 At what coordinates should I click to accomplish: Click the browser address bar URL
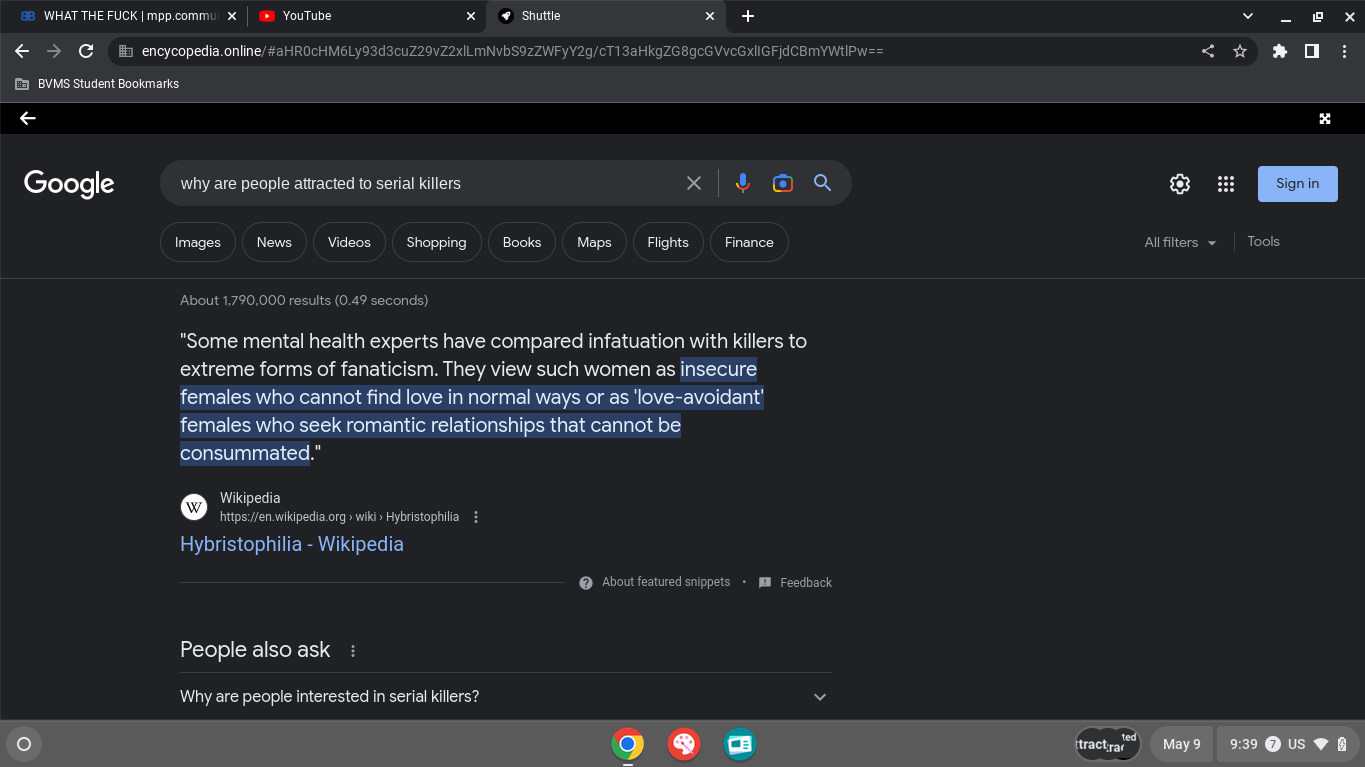[x=513, y=51]
